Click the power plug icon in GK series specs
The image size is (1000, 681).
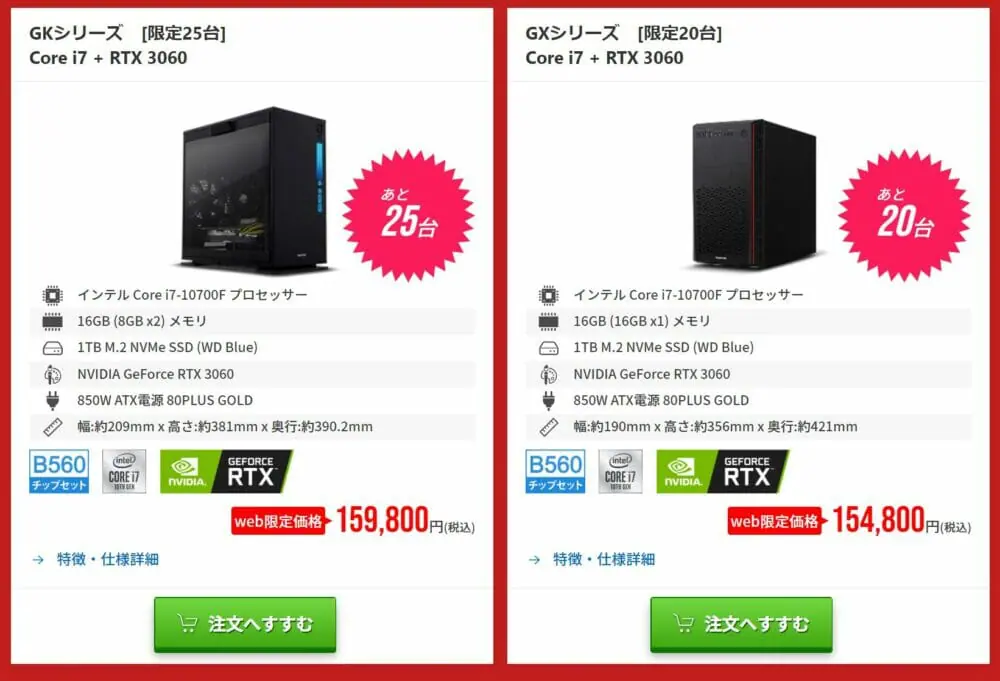click(x=52, y=400)
